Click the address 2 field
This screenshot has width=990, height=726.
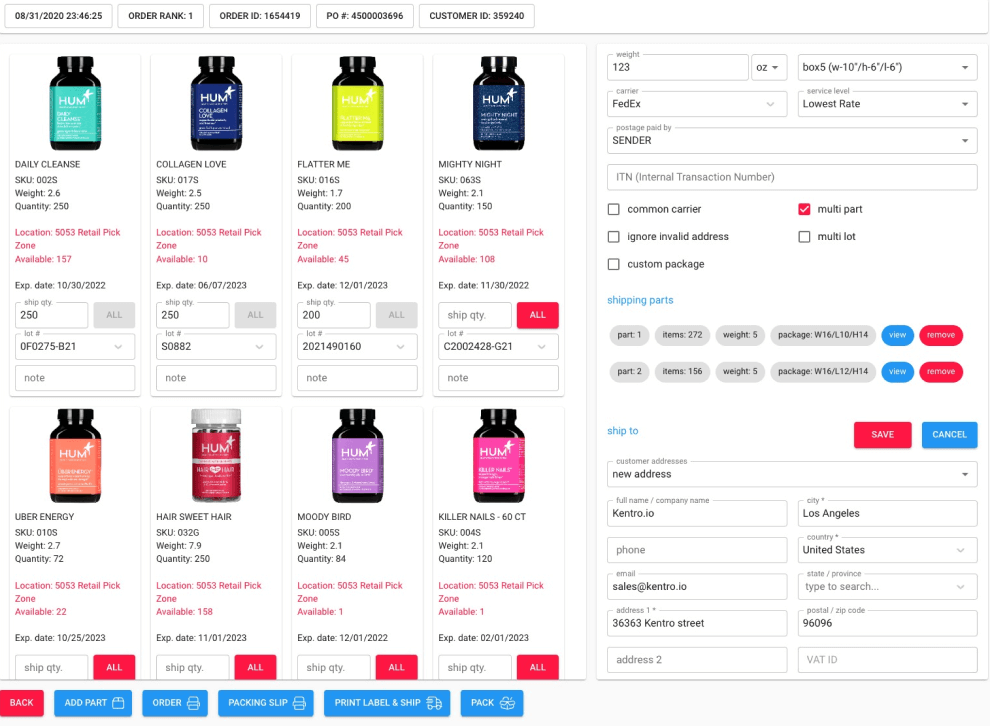(x=697, y=660)
